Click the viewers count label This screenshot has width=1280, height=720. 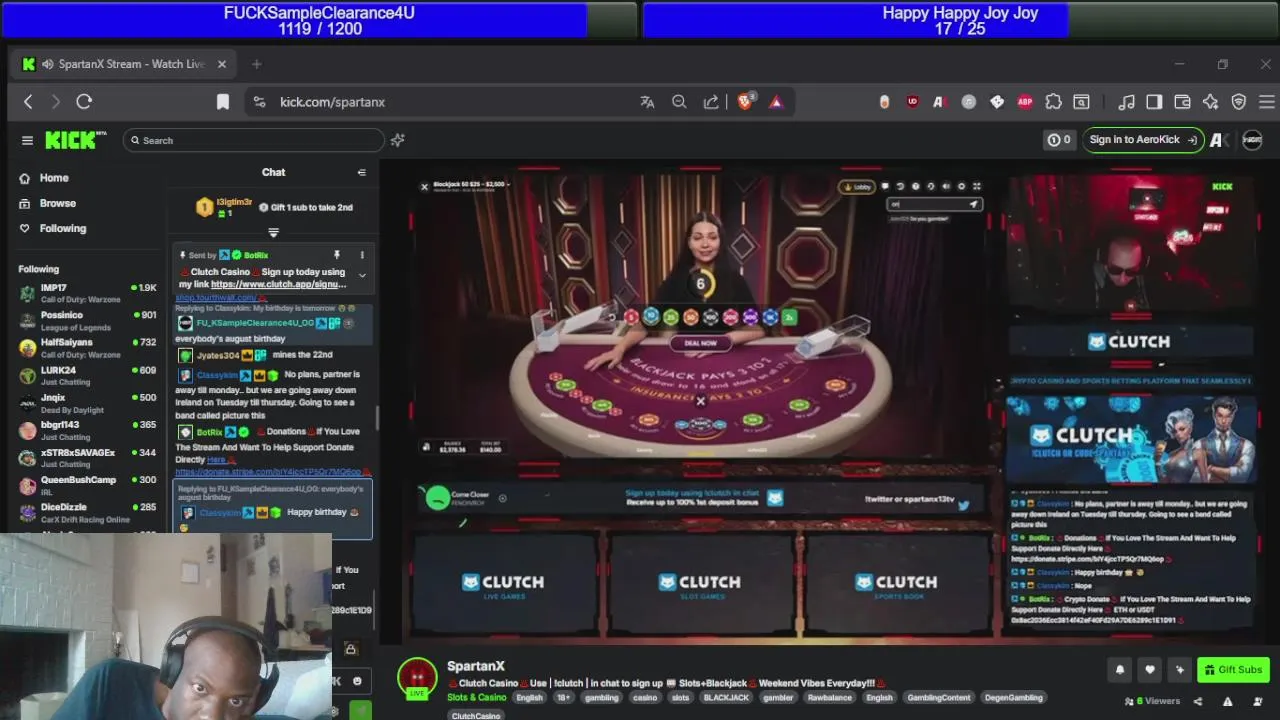(1152, 701)
